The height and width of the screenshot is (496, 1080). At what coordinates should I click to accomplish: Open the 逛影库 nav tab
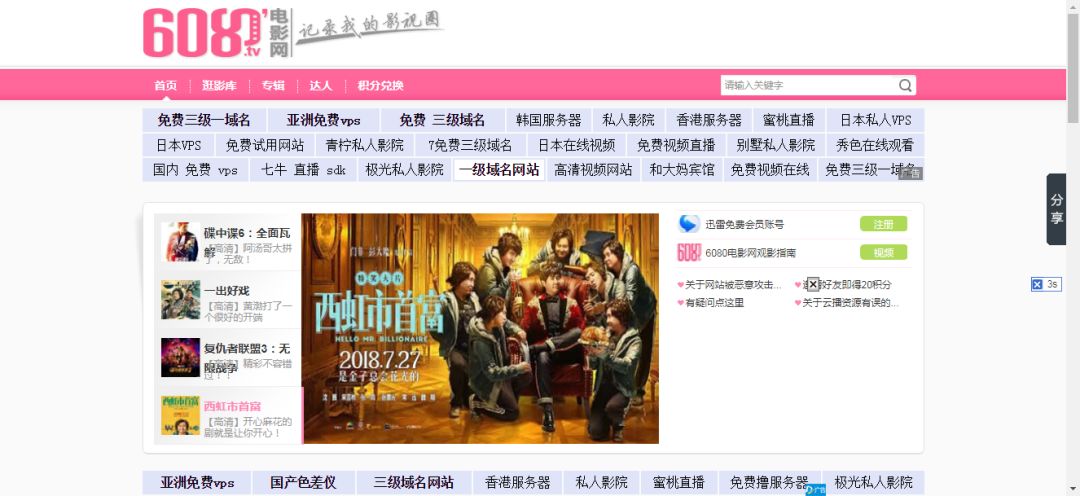pyautogui.click(x=219, y=85)
